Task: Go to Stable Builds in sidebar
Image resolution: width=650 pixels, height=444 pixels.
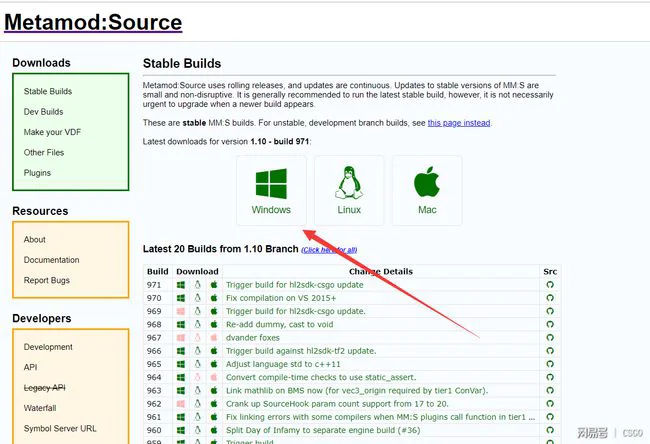Action: coord(48,91)
